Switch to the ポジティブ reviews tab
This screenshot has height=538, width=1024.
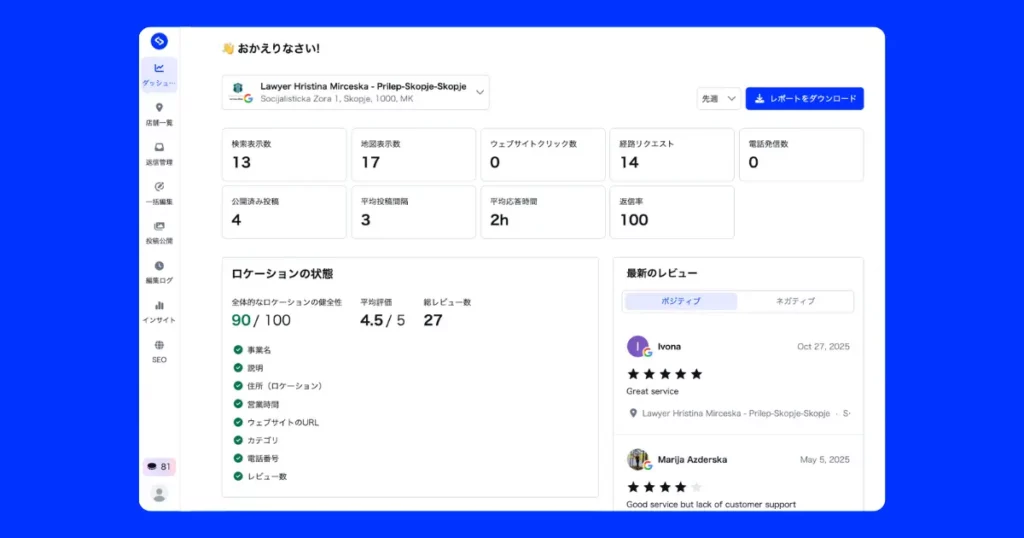point(680,301)
